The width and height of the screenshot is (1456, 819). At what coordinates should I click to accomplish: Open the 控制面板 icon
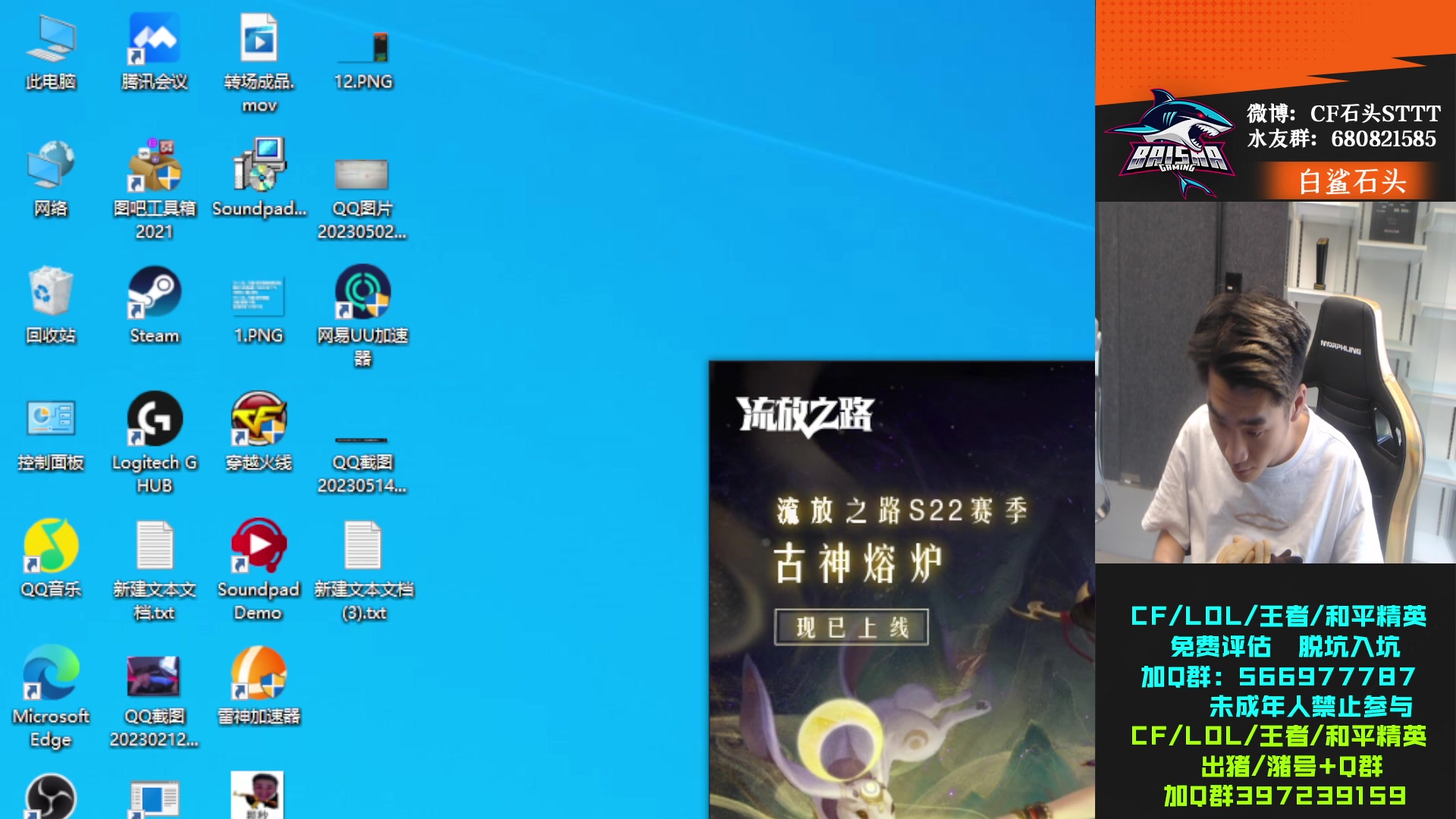tap(51, 436)
